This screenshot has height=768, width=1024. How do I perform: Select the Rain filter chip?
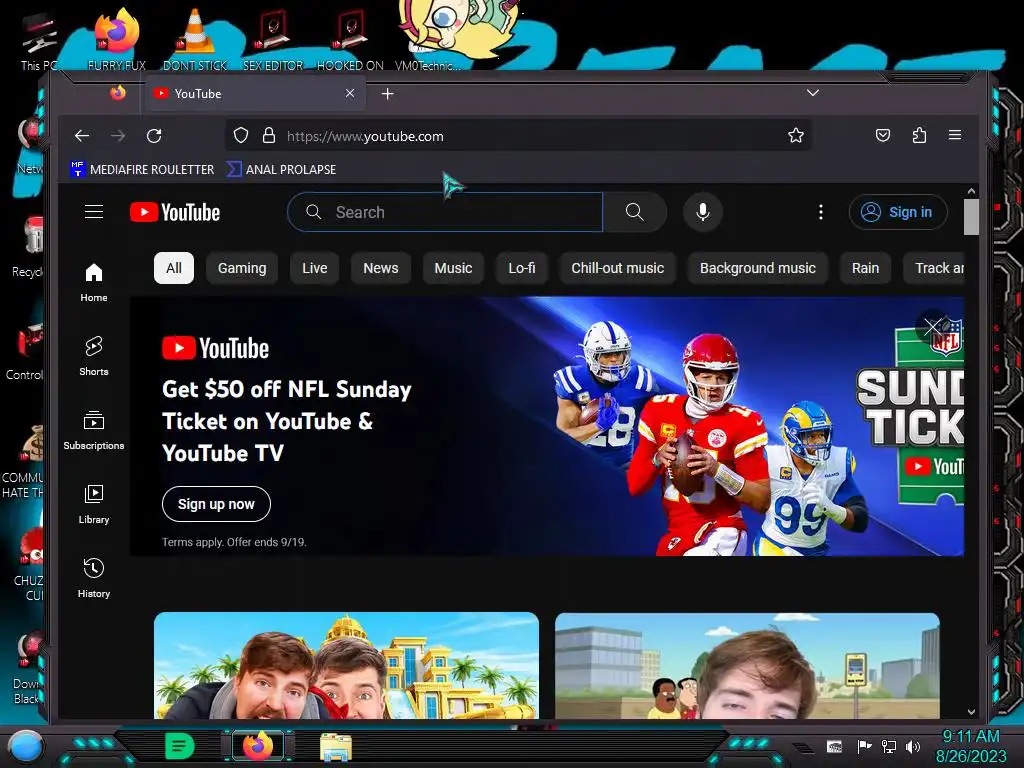[865, 268]
